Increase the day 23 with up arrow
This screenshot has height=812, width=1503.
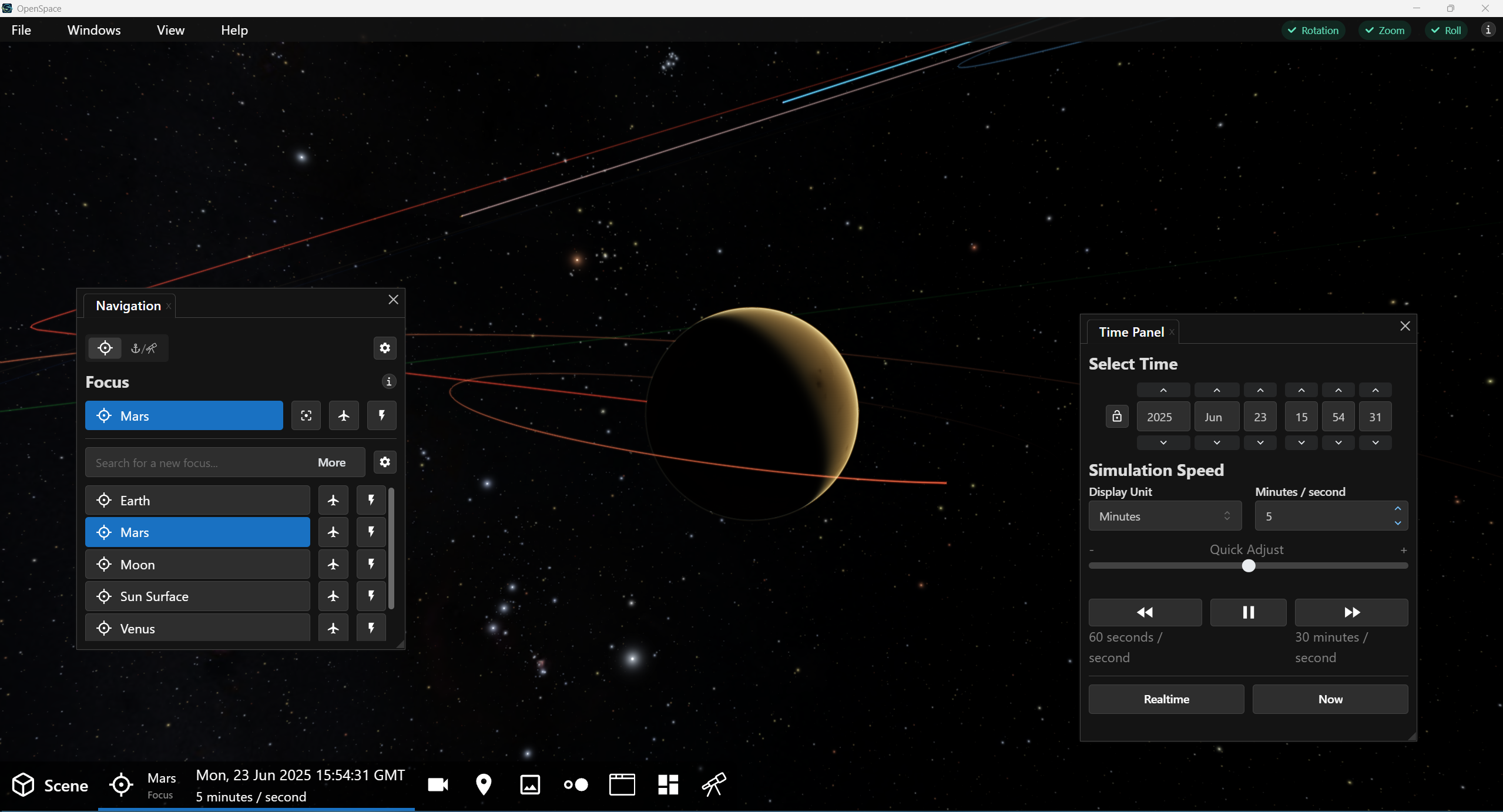click(1260, 390)
